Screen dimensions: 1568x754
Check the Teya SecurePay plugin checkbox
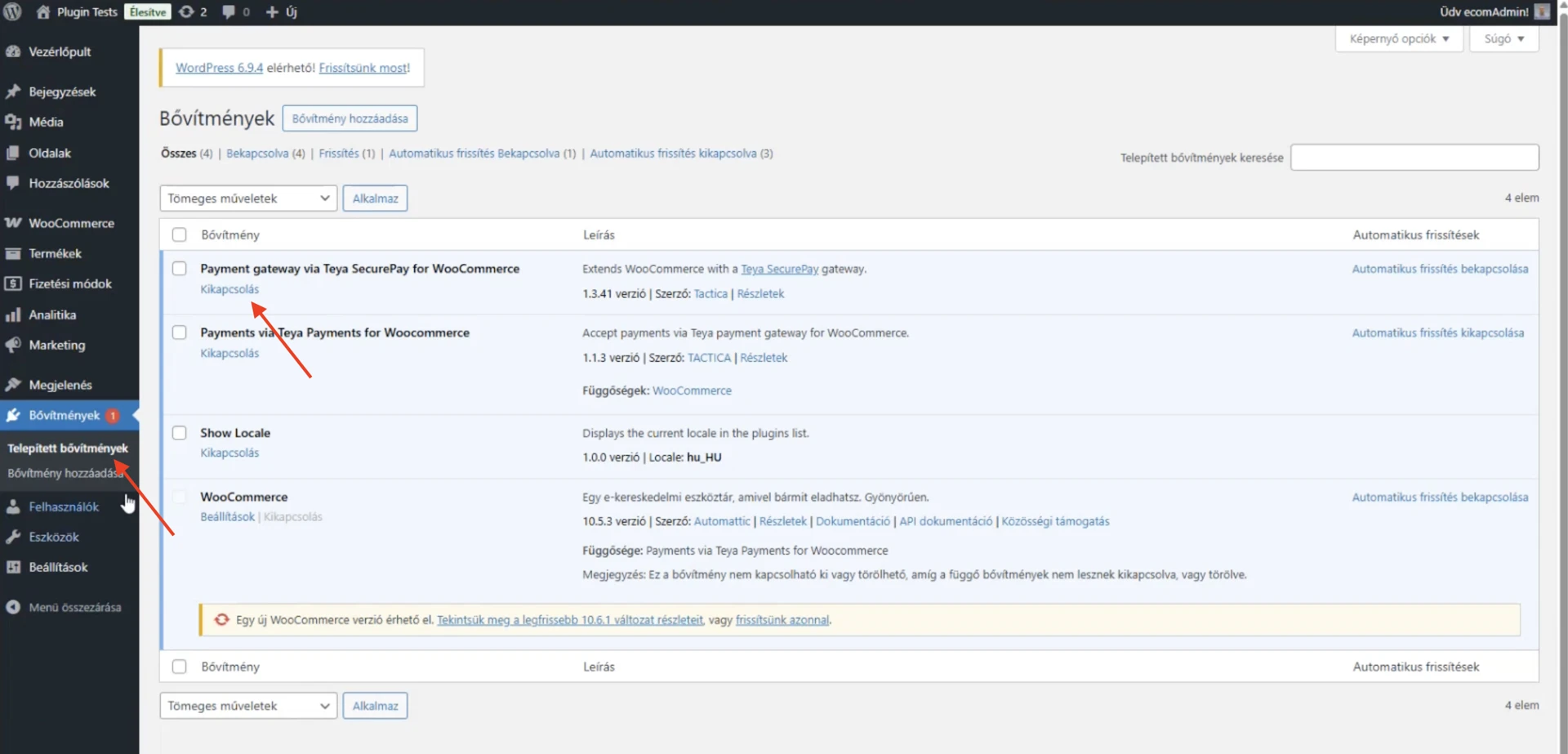pos(180,269)
